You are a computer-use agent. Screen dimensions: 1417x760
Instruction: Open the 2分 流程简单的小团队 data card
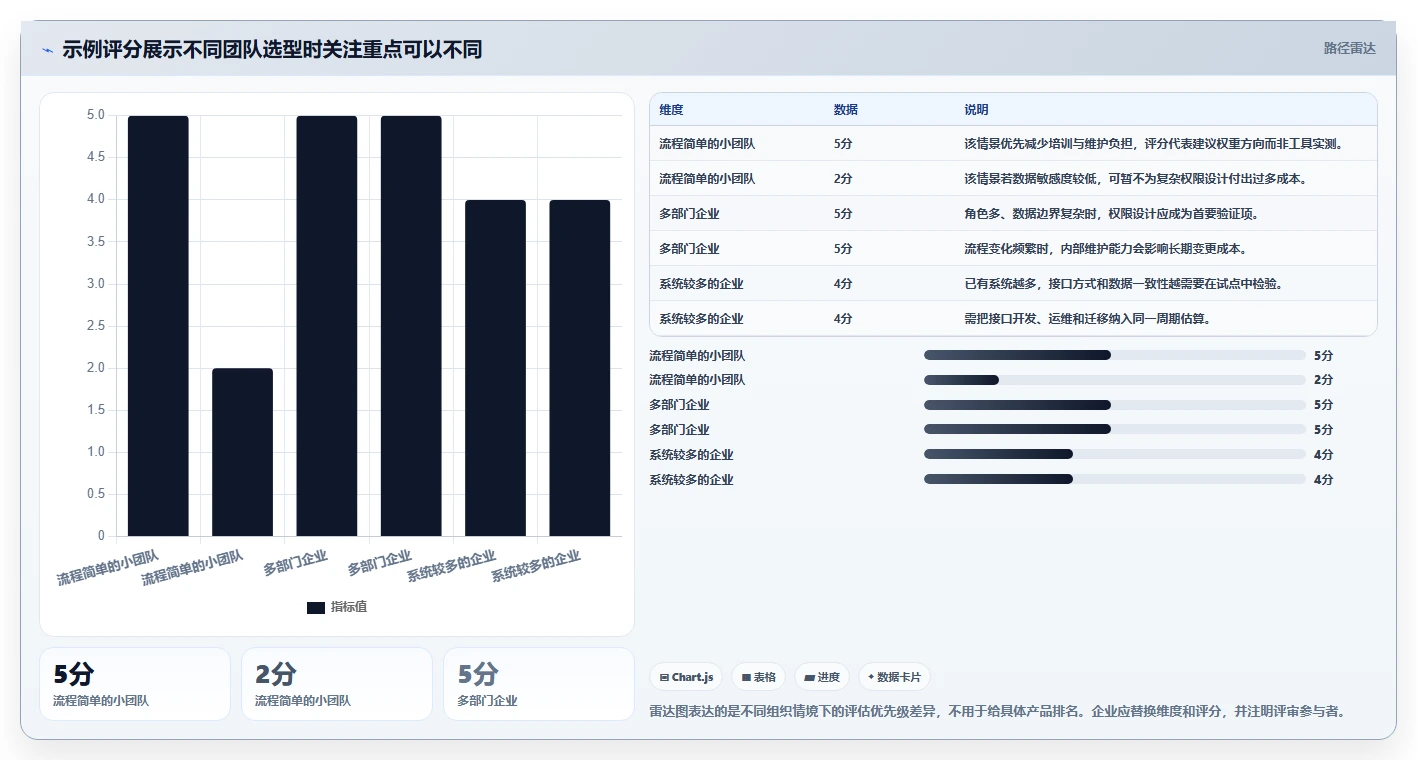coord(337,684)
